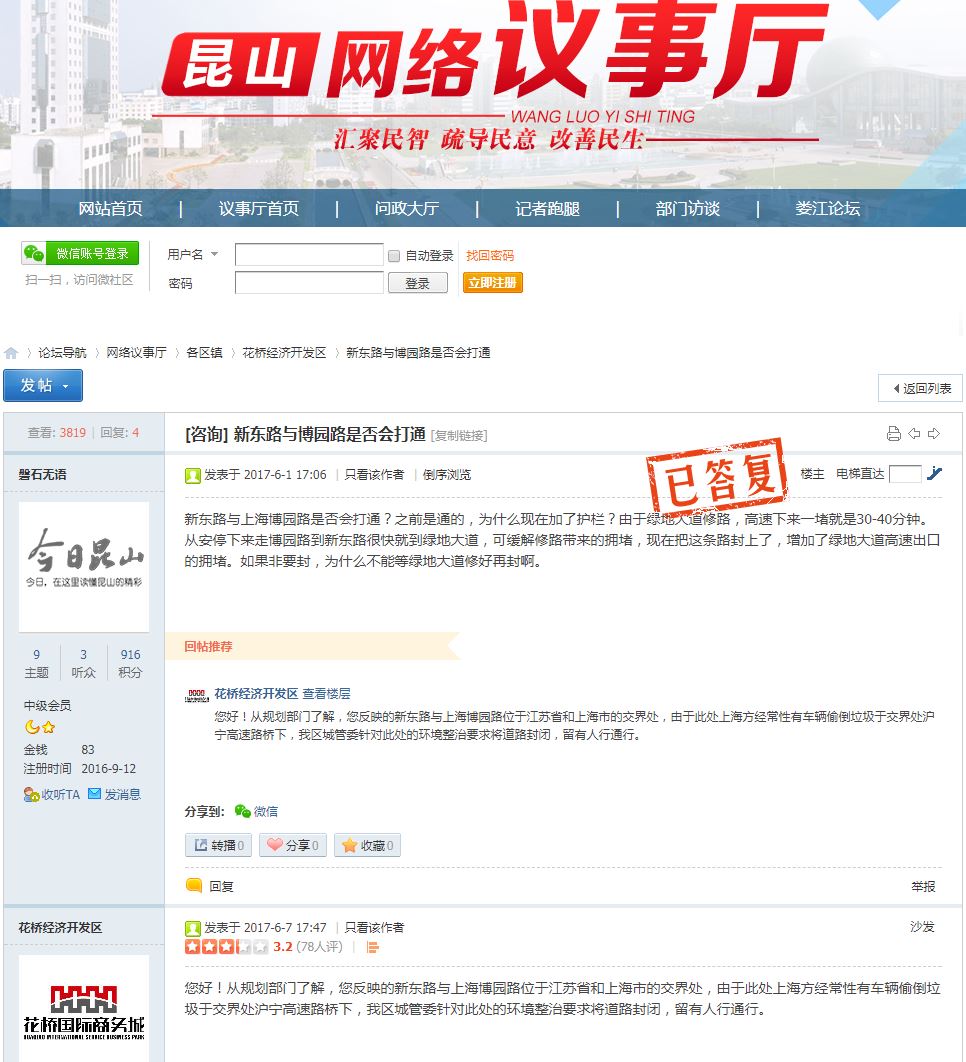Click the 转播 repost button
Screen dimensions: 966x1062
point(218,845)
